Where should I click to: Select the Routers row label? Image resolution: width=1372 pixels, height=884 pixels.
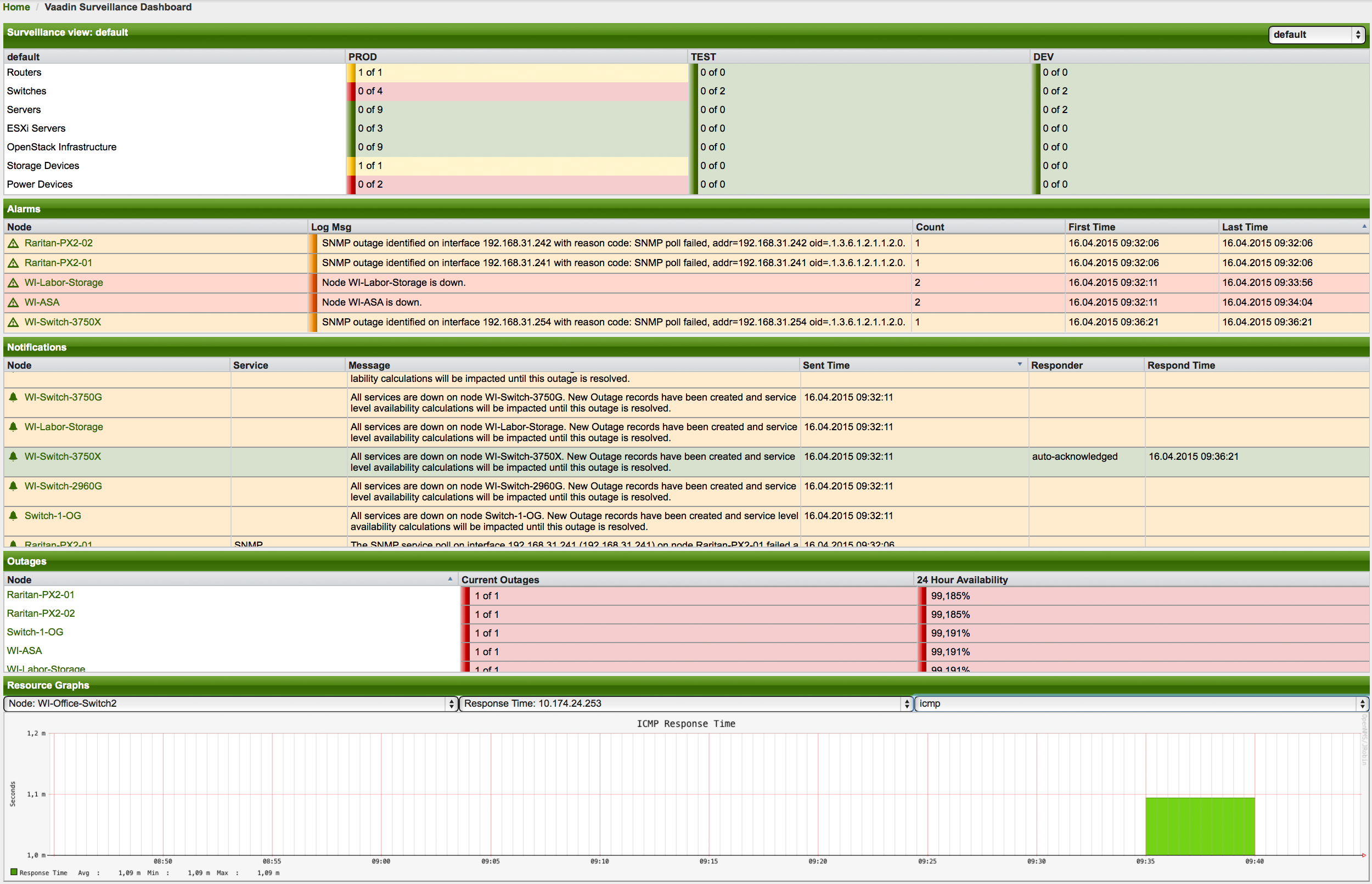(x=24, y=72)
